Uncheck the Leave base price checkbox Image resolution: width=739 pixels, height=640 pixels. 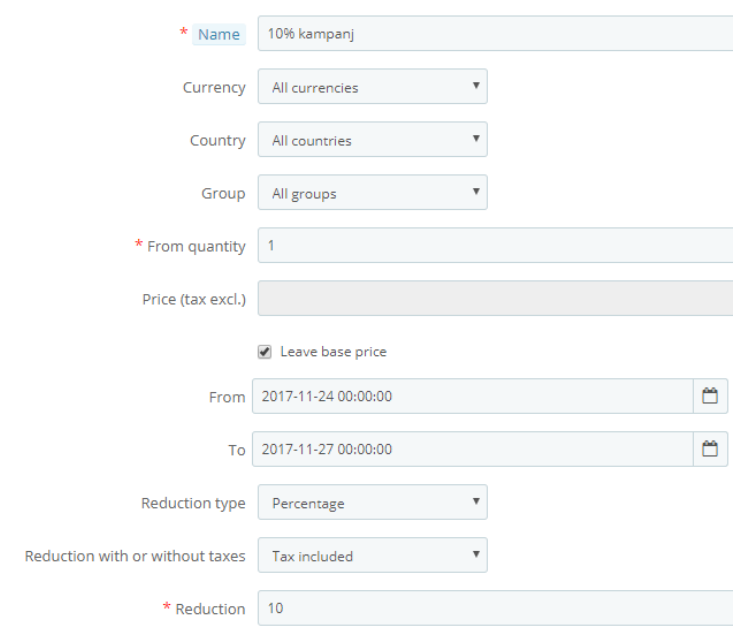click(x=265, y=352)
